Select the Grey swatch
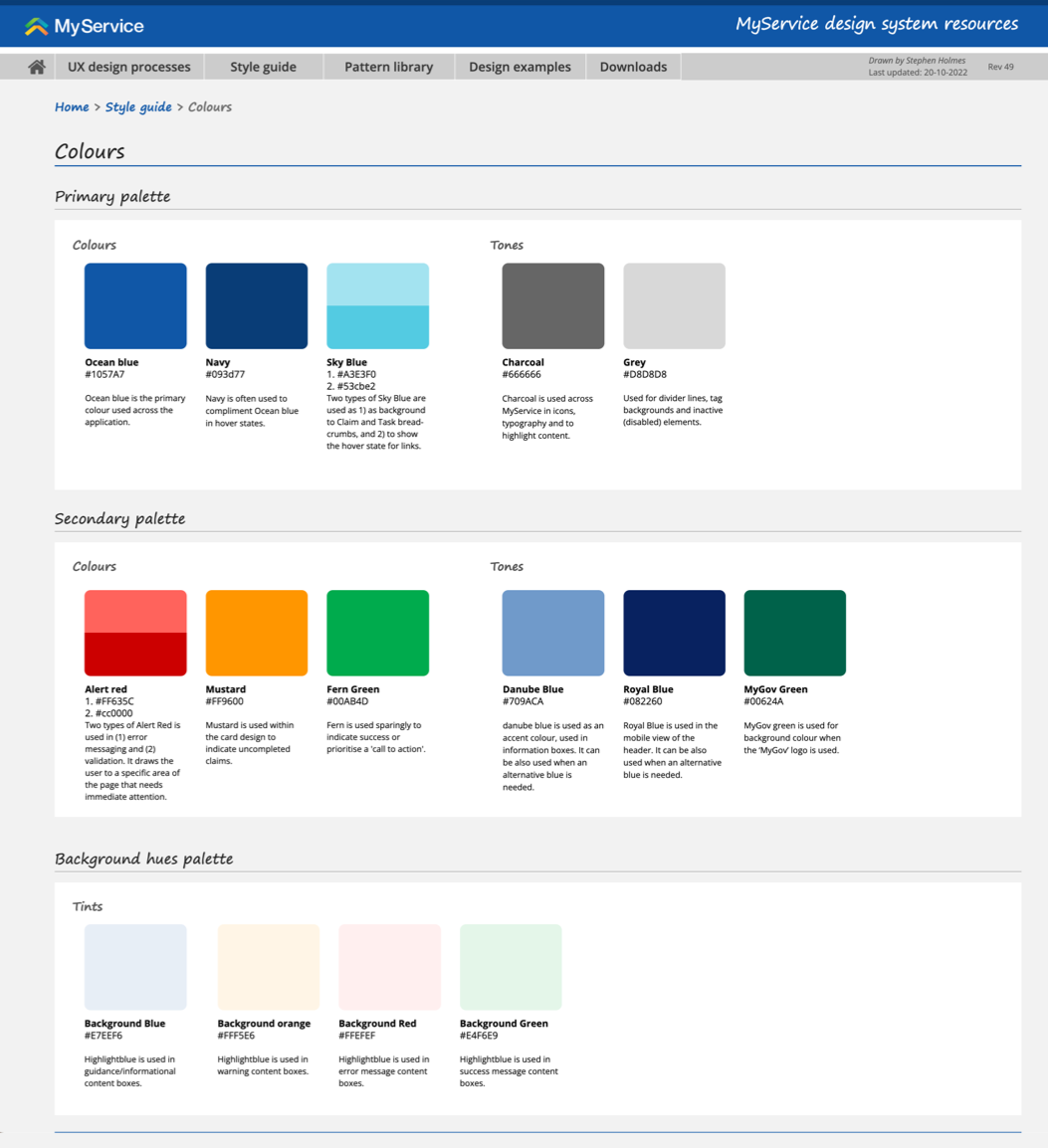This screenshot has width=1048, height=1148. tap(675, 306)
